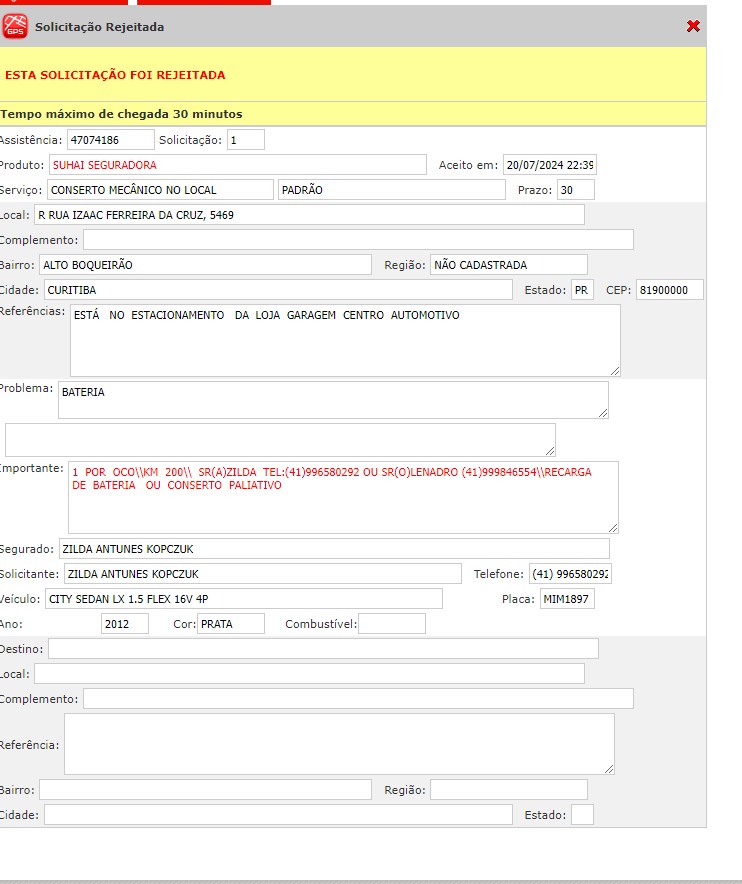Click the Ano field 2012
This screenshot has width=742, height=884.
(125, 624)
